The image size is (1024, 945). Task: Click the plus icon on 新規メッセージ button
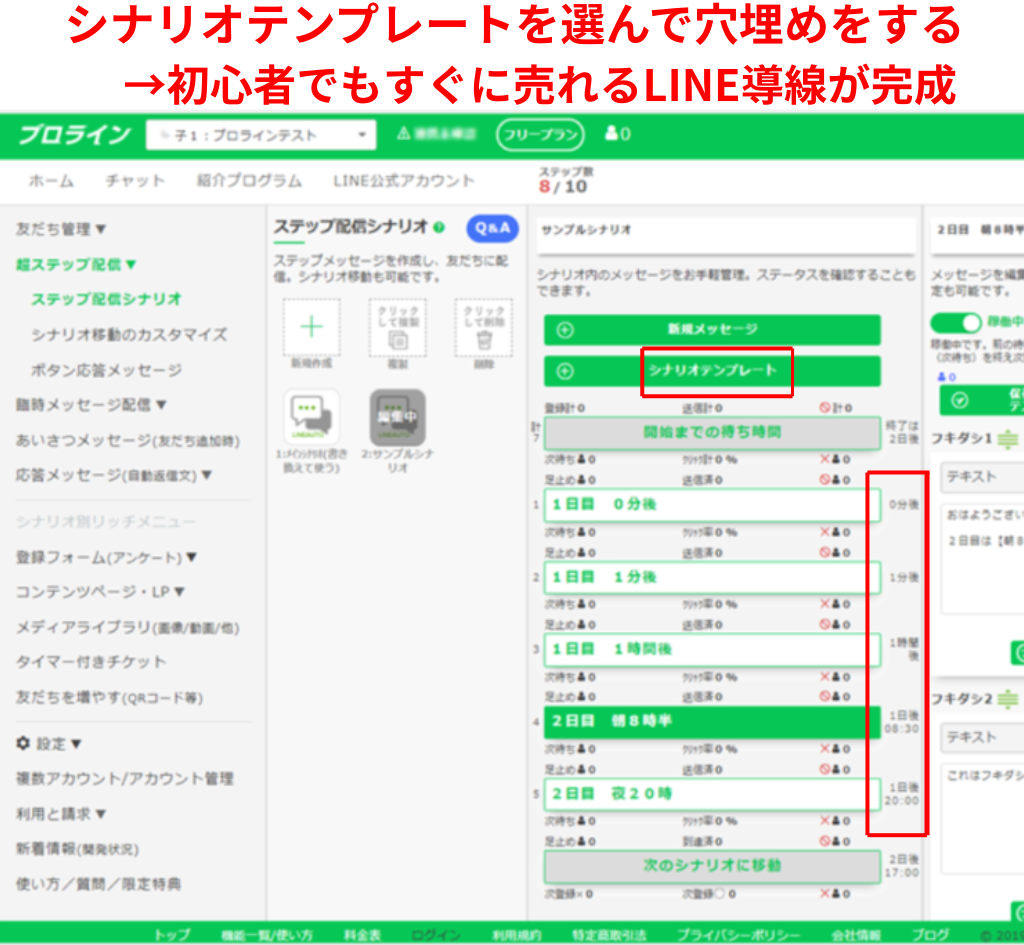tap(566, 330)
